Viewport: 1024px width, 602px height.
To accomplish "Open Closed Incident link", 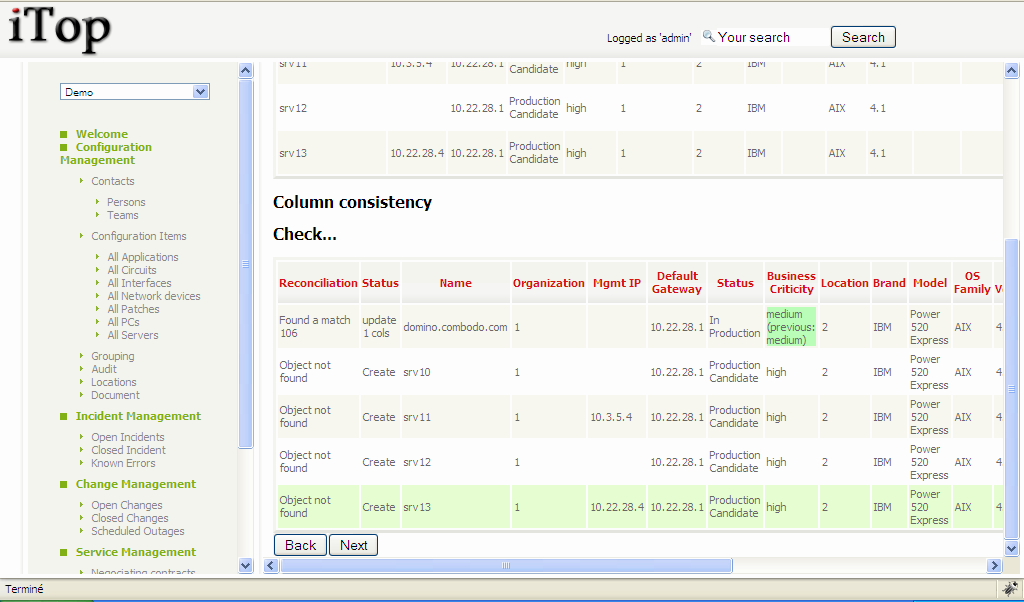I will [128, 450].
